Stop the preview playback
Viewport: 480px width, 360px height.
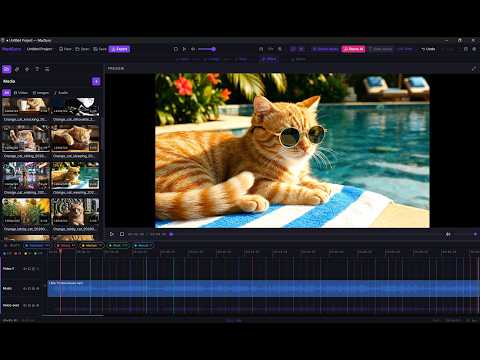122,234
